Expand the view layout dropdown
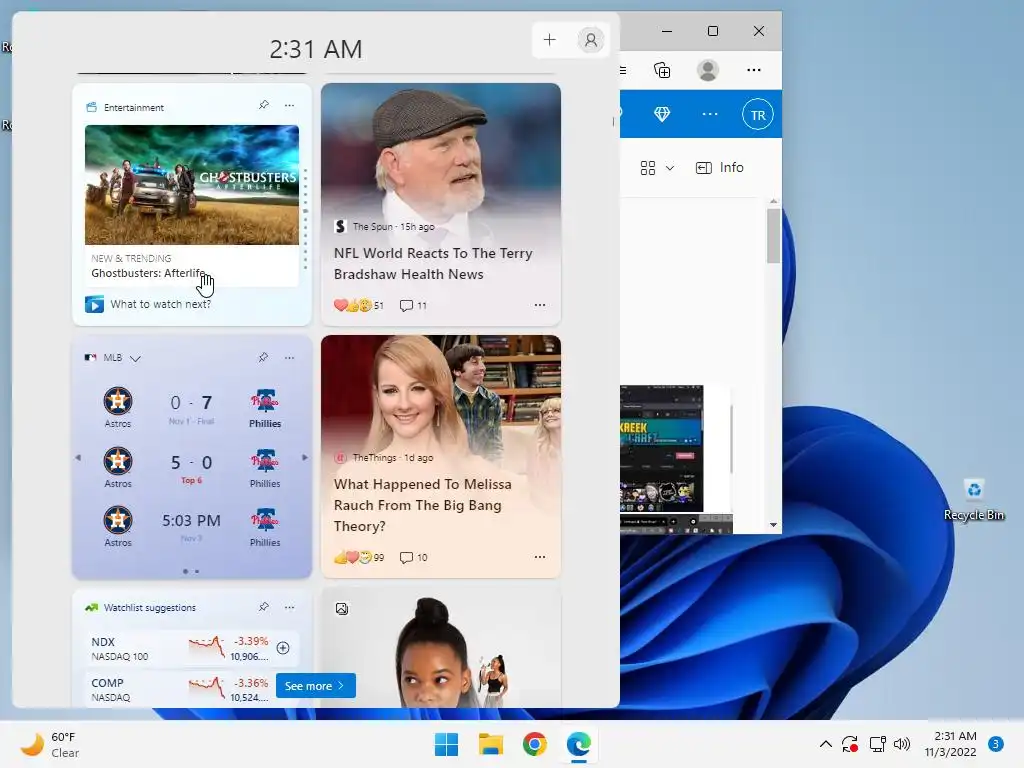Image resolution: width=1024 pixels, height=768 pixels. (x=657, y=168)
